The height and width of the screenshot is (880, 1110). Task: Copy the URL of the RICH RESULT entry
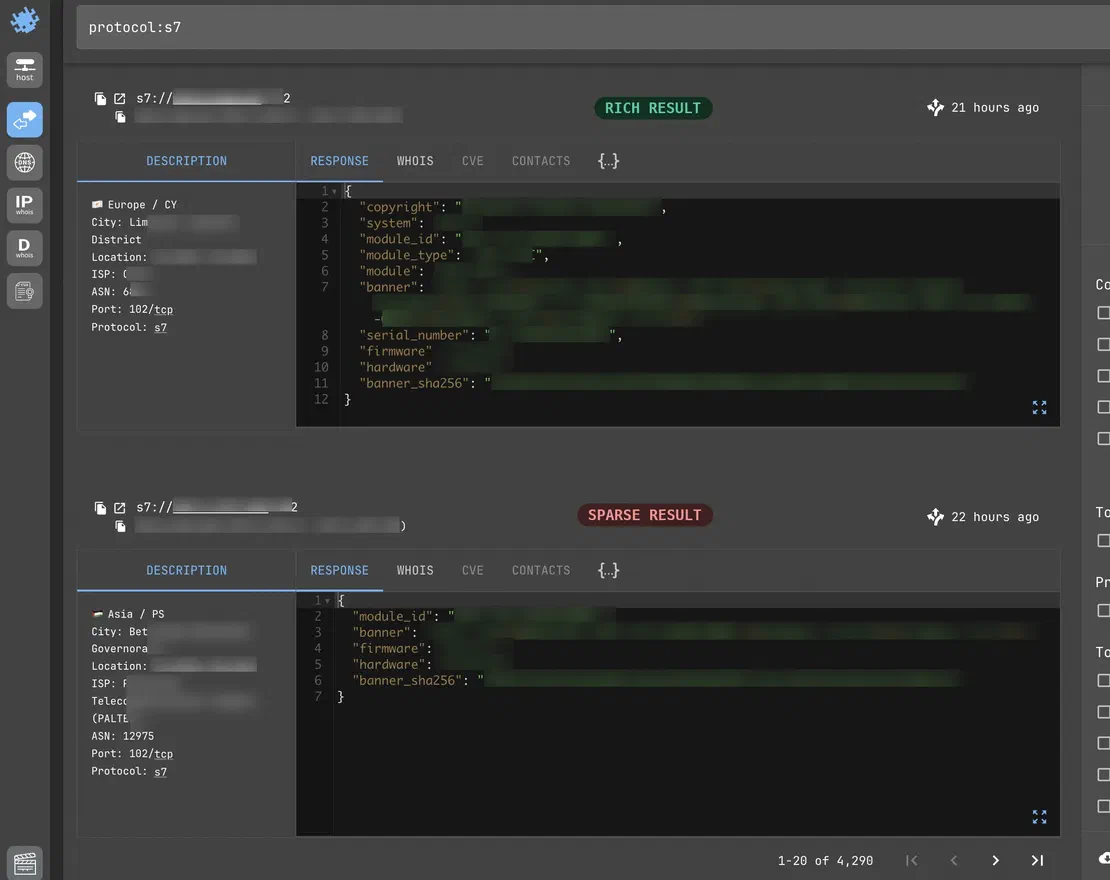pos(100,98)
